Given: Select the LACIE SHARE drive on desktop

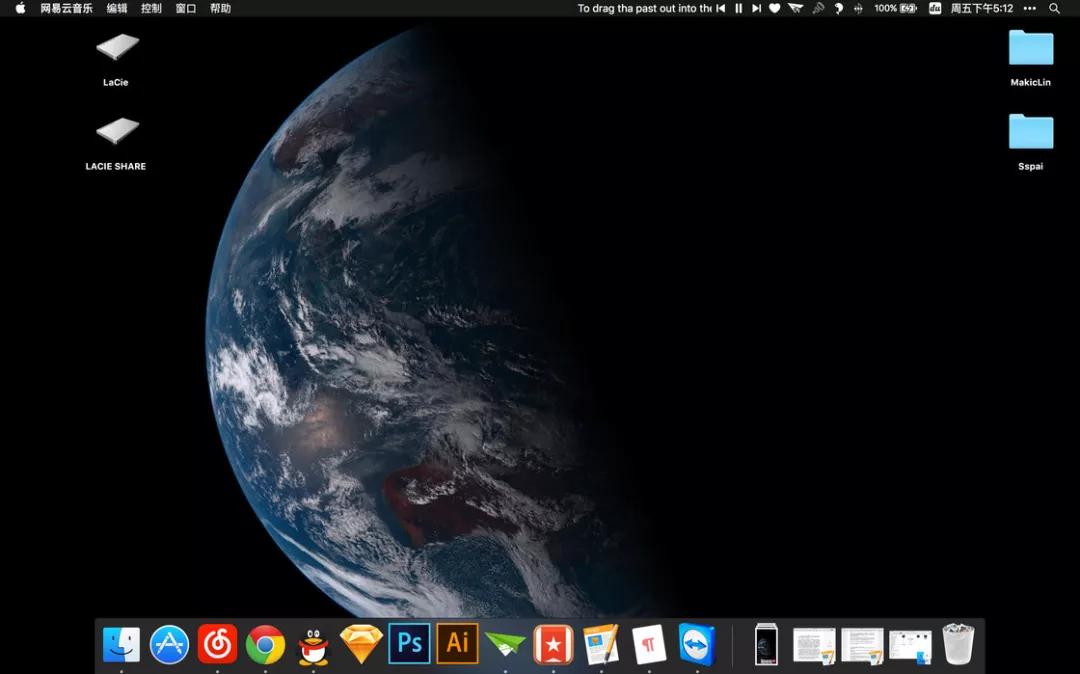Looking at the screenshot, I should [x=117, y=132].
